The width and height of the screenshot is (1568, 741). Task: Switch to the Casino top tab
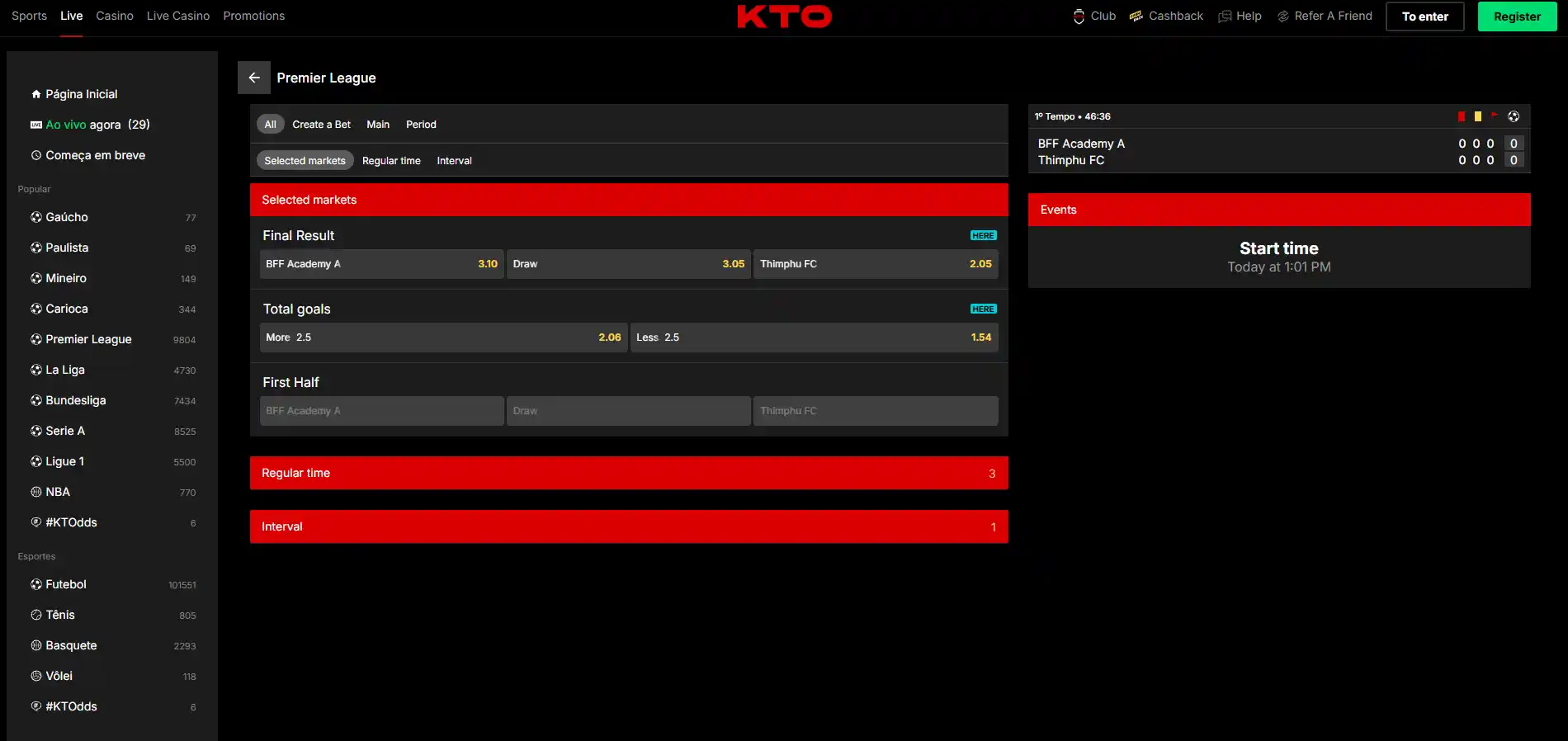click(x=115, y=16)
